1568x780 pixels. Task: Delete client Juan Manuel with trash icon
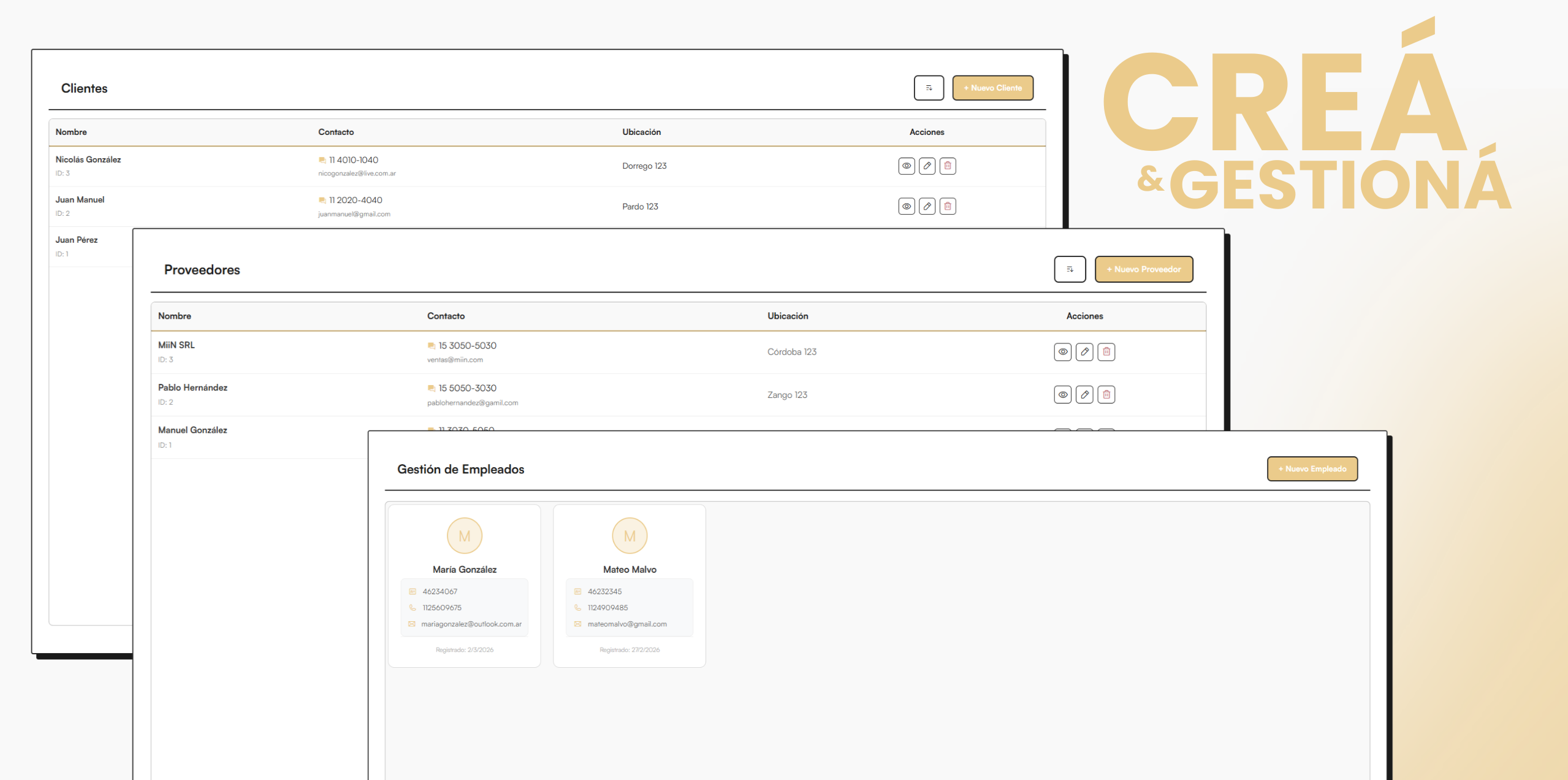point(948,206)
